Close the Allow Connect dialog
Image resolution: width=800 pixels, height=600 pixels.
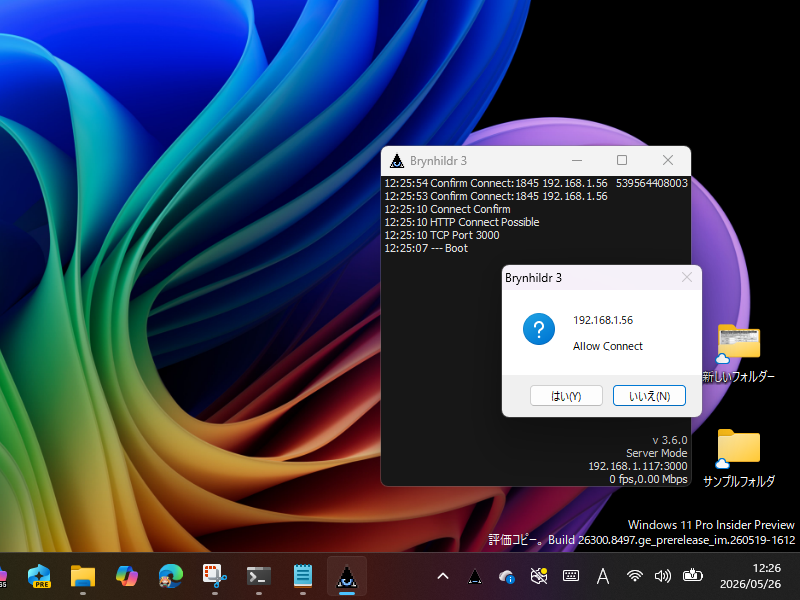(x=687, y=277)
